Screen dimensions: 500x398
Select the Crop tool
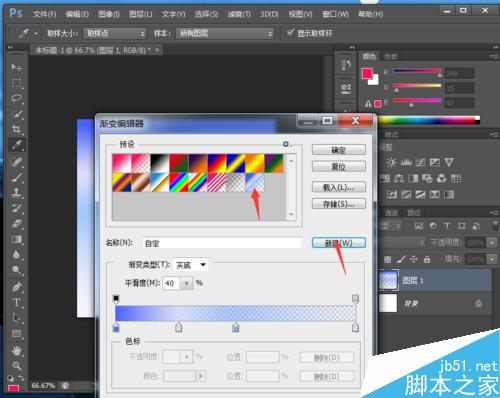tap(16, 129)
